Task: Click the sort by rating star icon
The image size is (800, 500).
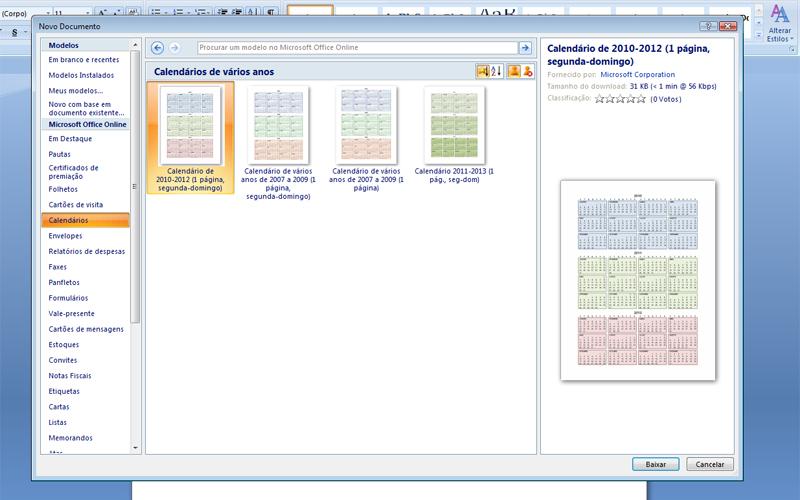Action: tap(483, 71)
